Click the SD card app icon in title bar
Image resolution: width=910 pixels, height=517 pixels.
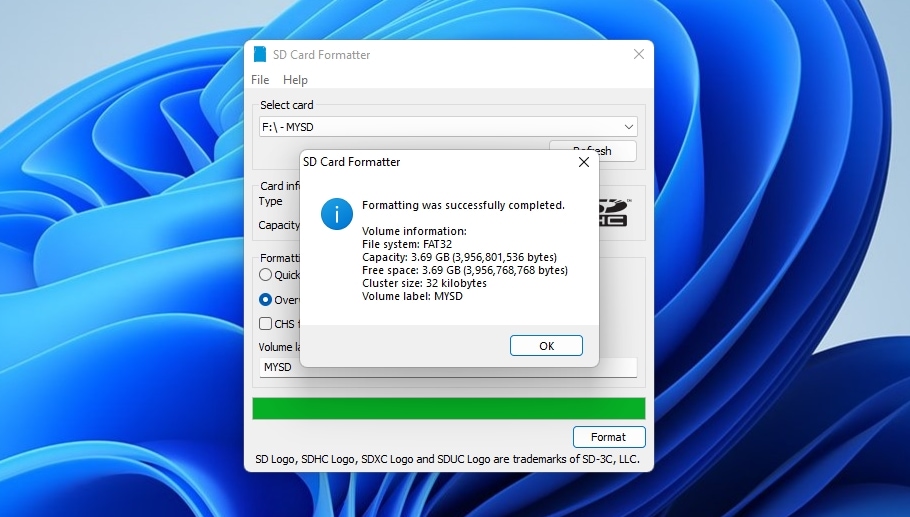[260, 54]
